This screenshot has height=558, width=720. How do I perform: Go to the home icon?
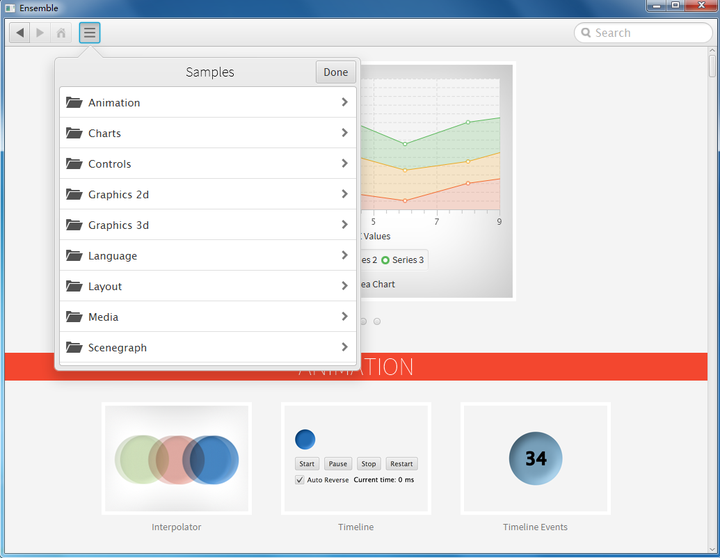pyautogui.click(x=61, y=33)
